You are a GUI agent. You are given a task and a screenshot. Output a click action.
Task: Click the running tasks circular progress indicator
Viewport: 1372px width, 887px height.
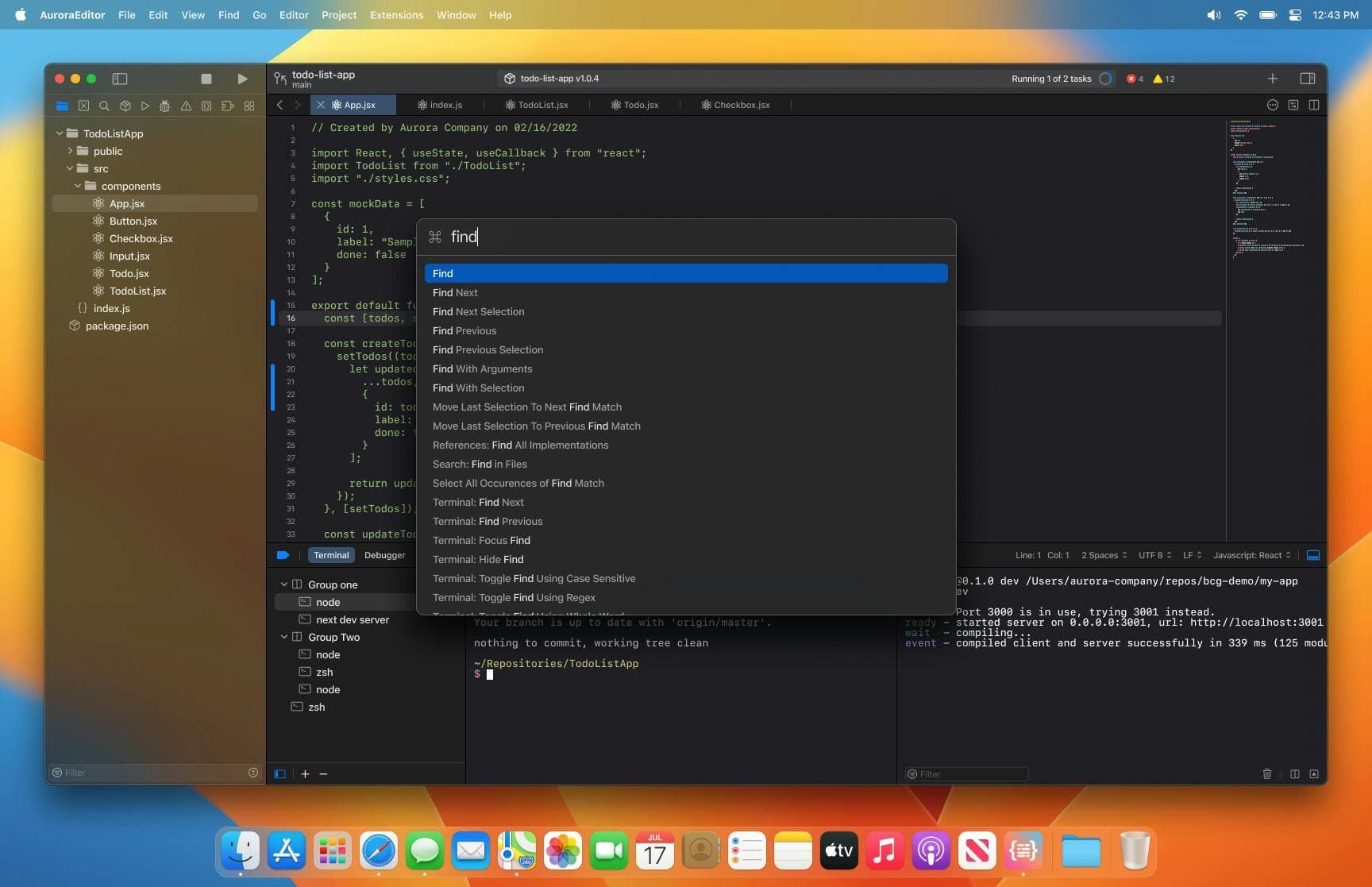point(1105,79)
